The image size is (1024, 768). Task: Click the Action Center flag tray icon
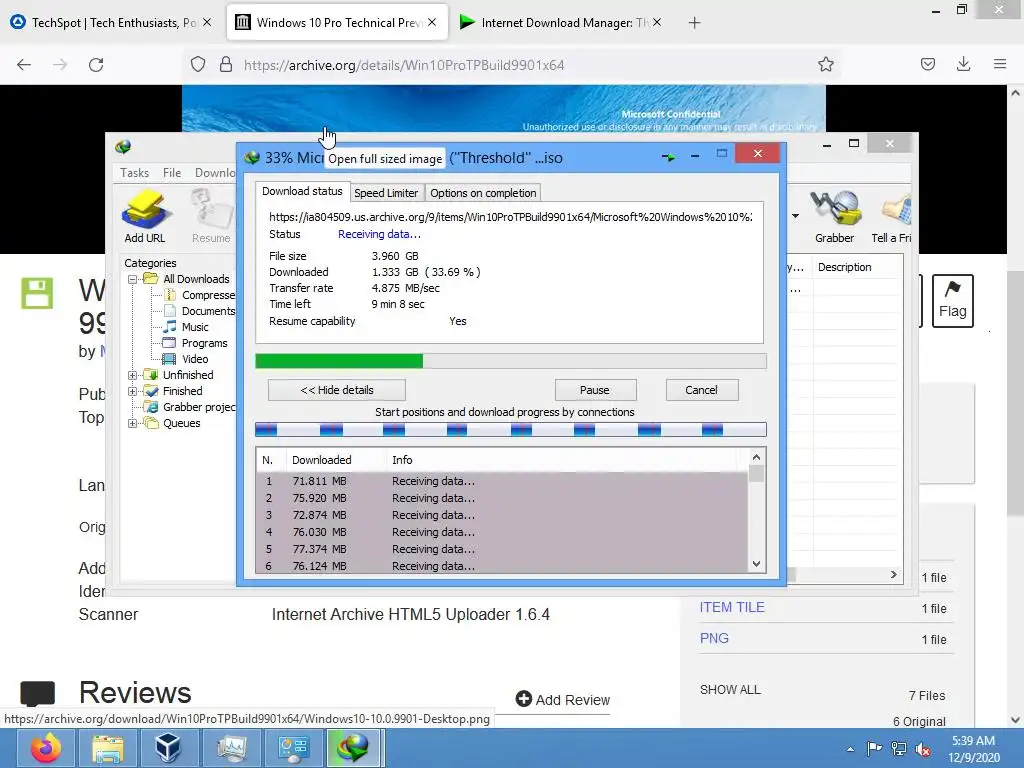click(874, 748)
